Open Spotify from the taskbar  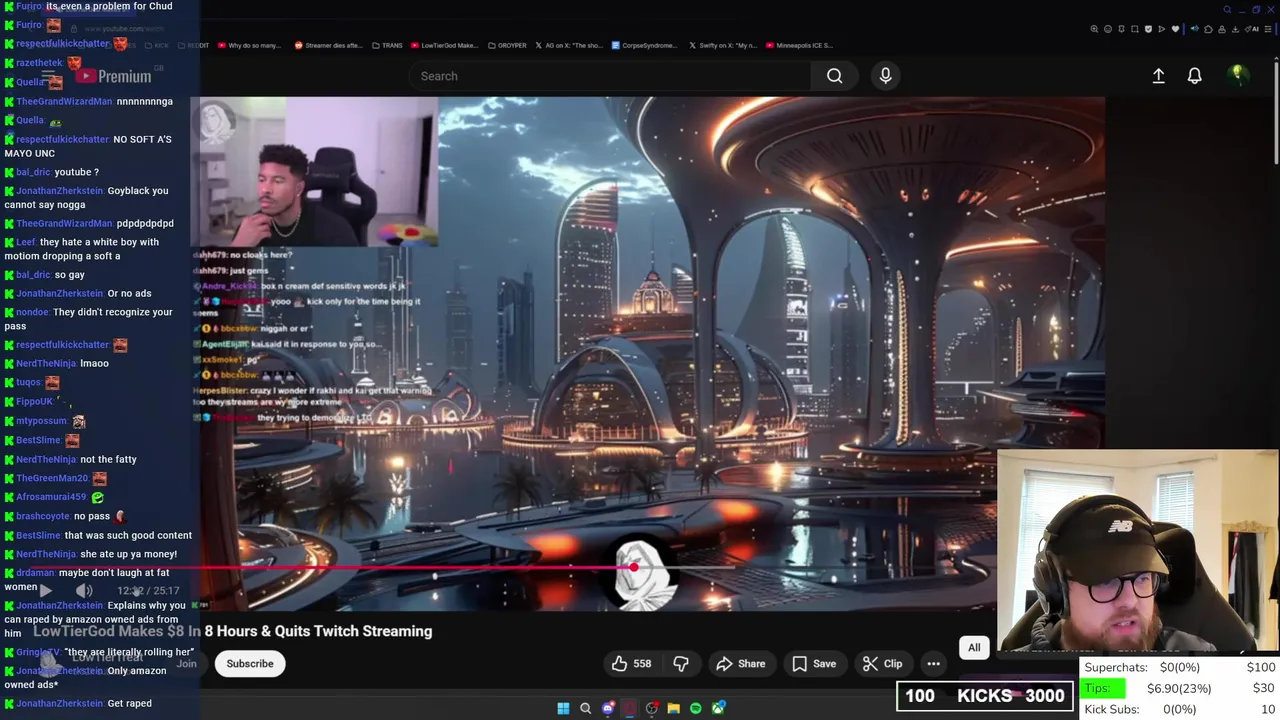coord(695,708)
